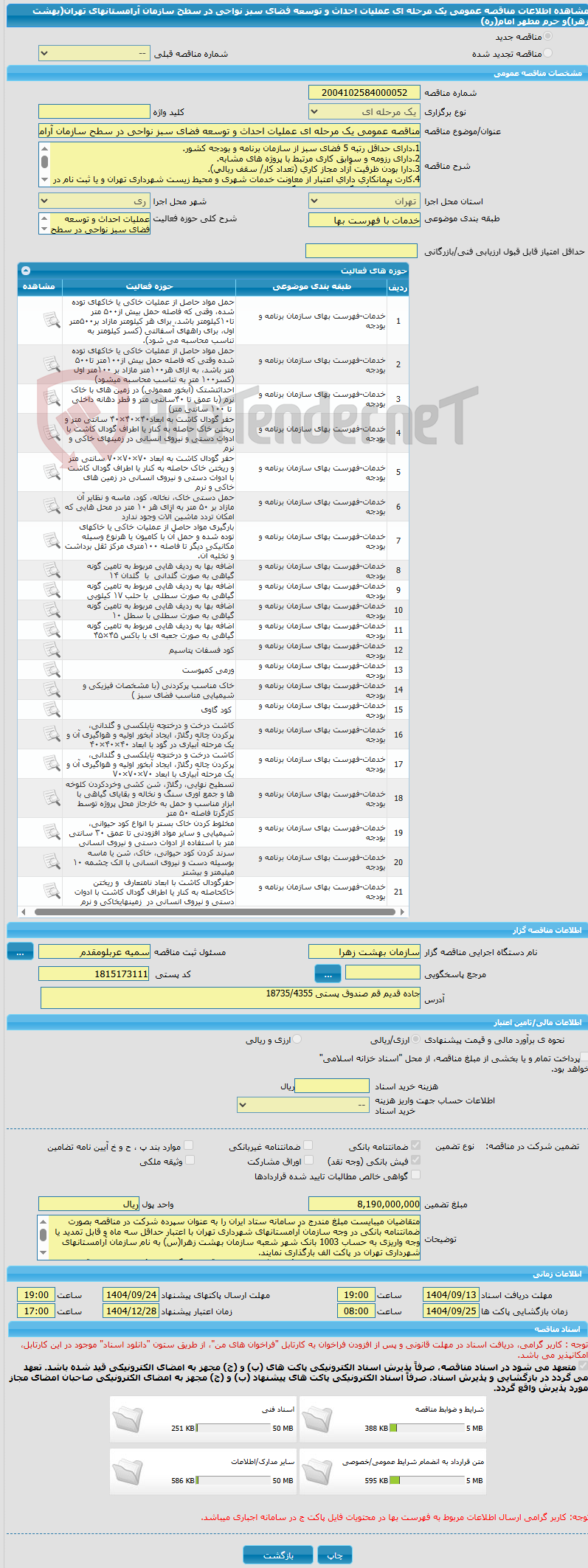Image resolution: width=588 pixels, height=1568 pixels.
Task: Open view icon for activity row 7
Action: pyautogui.click(x=51, y=541)
